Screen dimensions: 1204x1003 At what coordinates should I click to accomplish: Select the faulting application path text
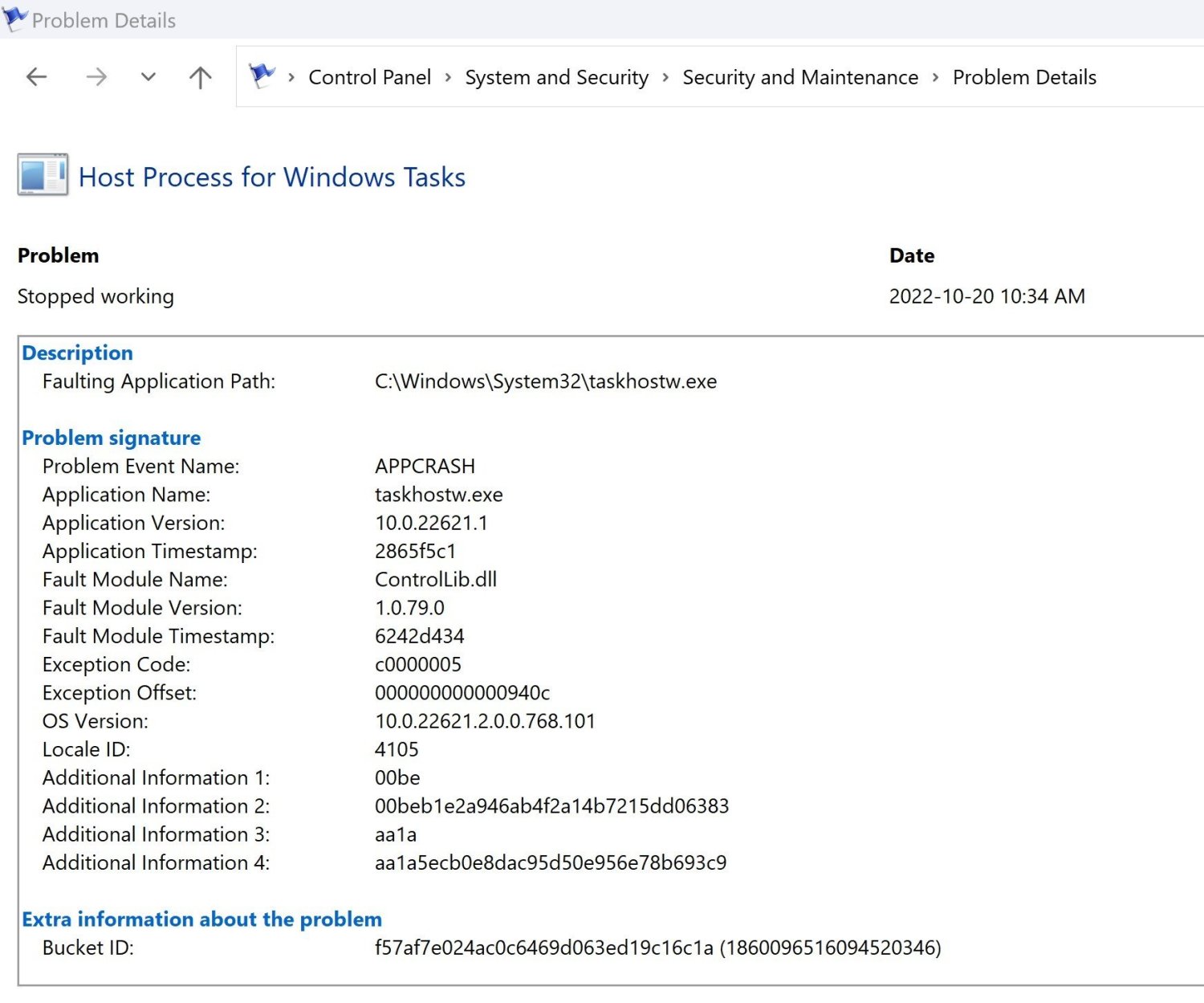tap(544, 381)
